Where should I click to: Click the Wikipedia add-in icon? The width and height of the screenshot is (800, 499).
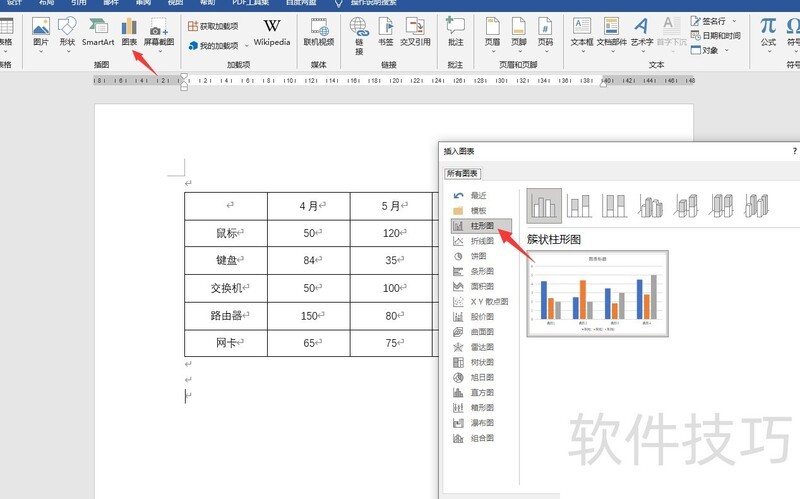pyautogui.click(x=271, y=32)
